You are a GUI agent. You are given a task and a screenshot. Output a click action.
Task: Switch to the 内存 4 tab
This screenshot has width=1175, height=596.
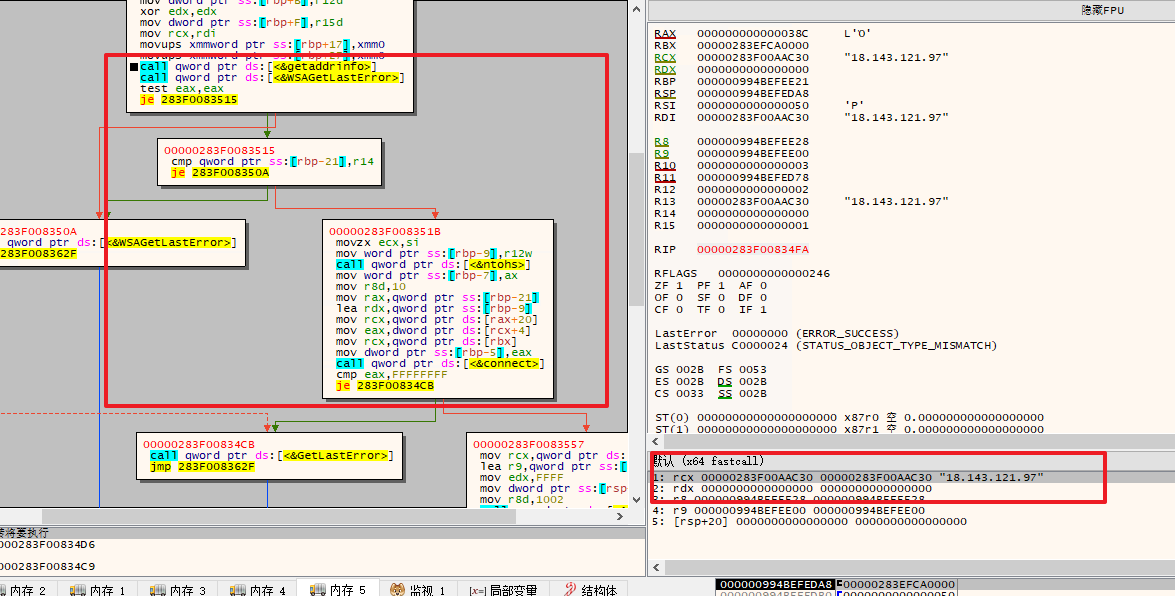coord(257,590)
